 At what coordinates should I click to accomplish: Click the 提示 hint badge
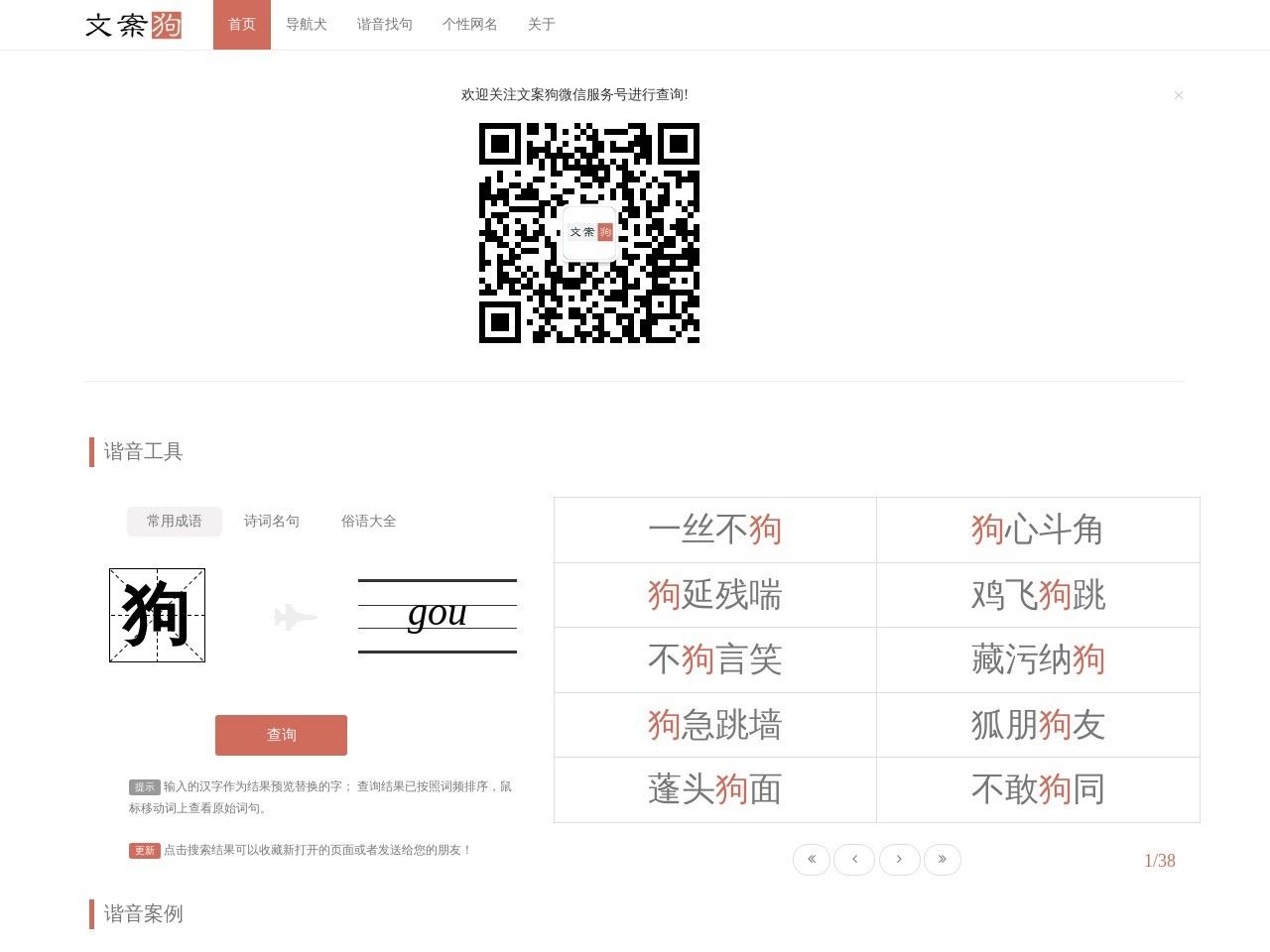(x=144, y=786)
